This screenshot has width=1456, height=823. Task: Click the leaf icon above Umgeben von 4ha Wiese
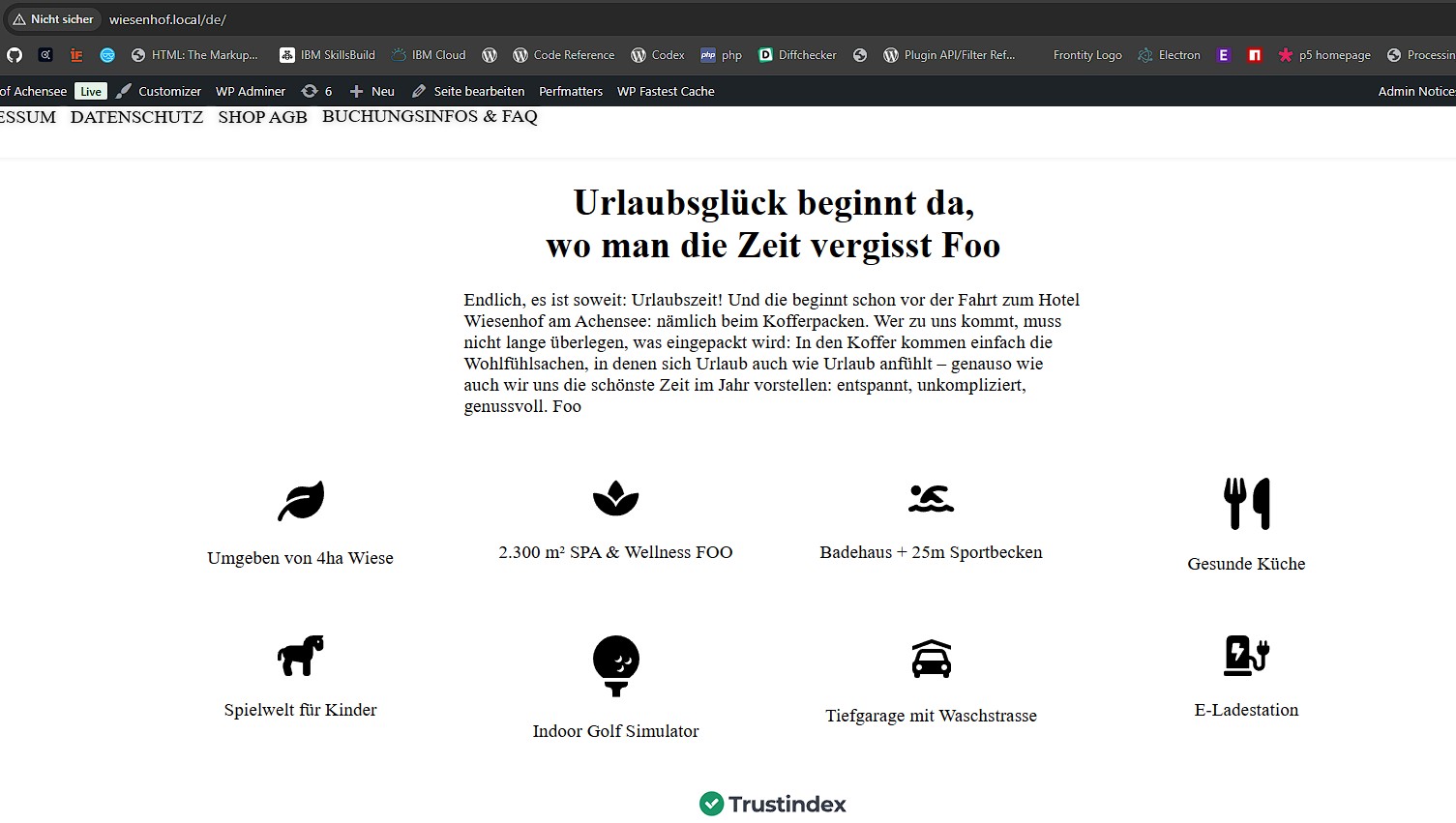[x=301, y=501]
